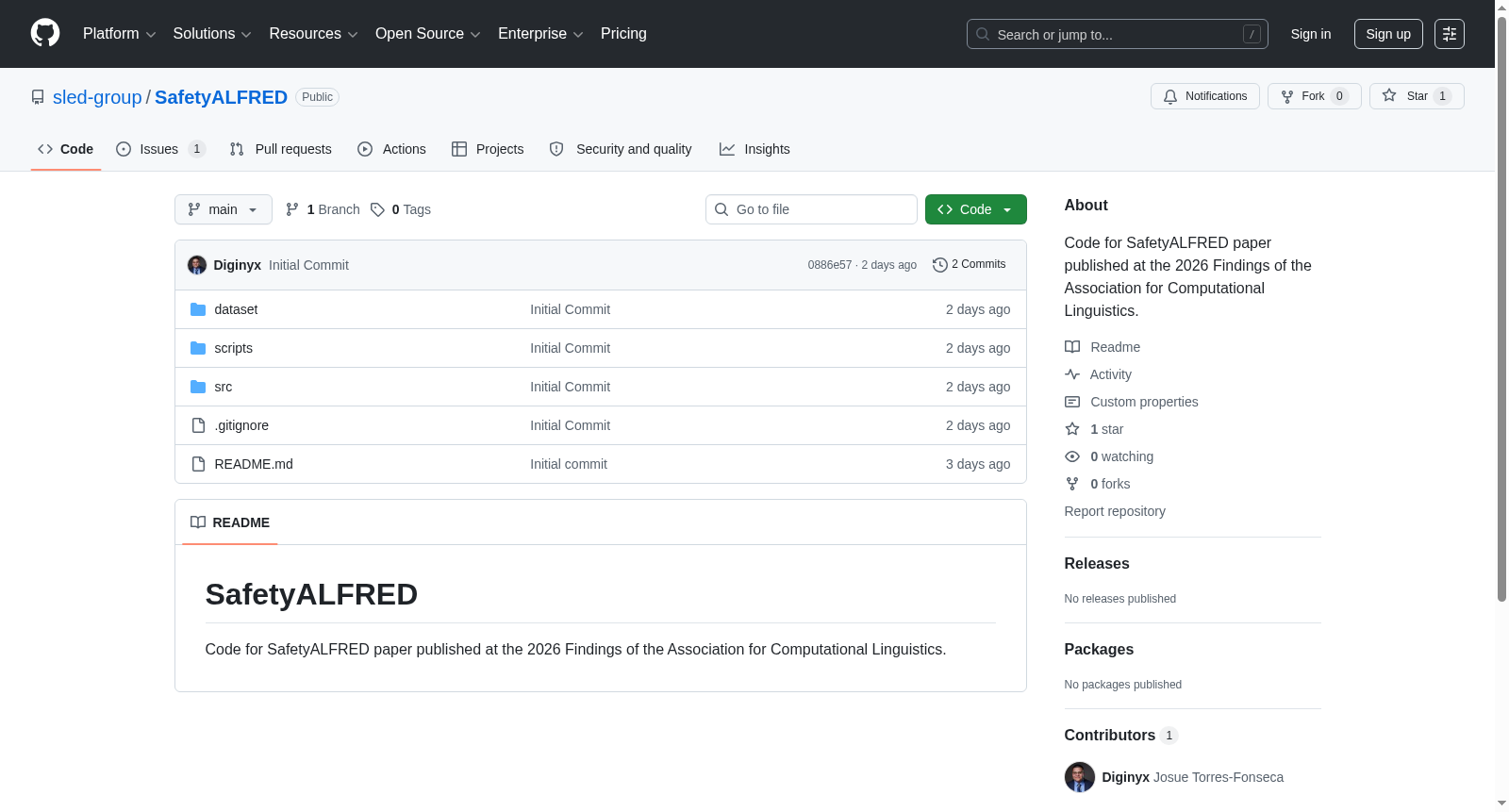Screen dimensions: 1509x812
Task: Click the commit history clock icon
Action: coord(939,265)
